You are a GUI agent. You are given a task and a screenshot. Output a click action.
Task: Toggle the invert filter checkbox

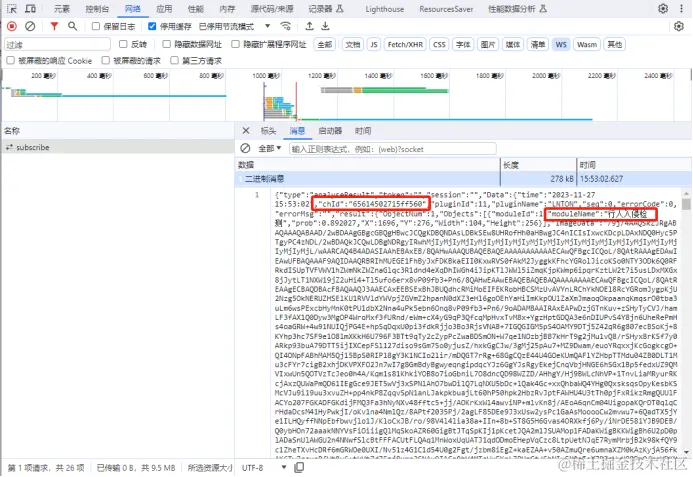point(123,44)
